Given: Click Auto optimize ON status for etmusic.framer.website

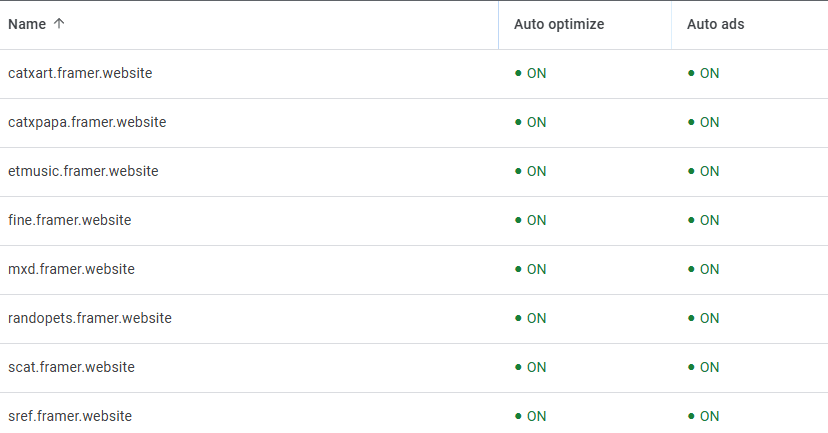Looking at the screenshot, I should pos(531,172).
